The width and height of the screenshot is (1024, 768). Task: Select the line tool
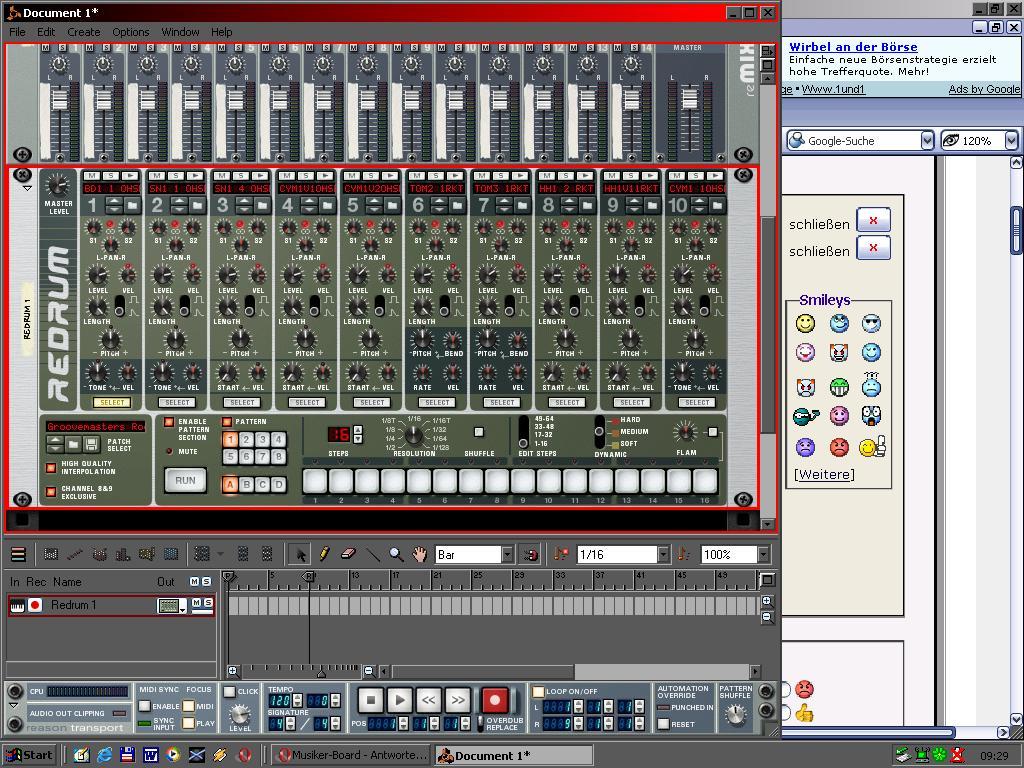[x=372, y=554]
